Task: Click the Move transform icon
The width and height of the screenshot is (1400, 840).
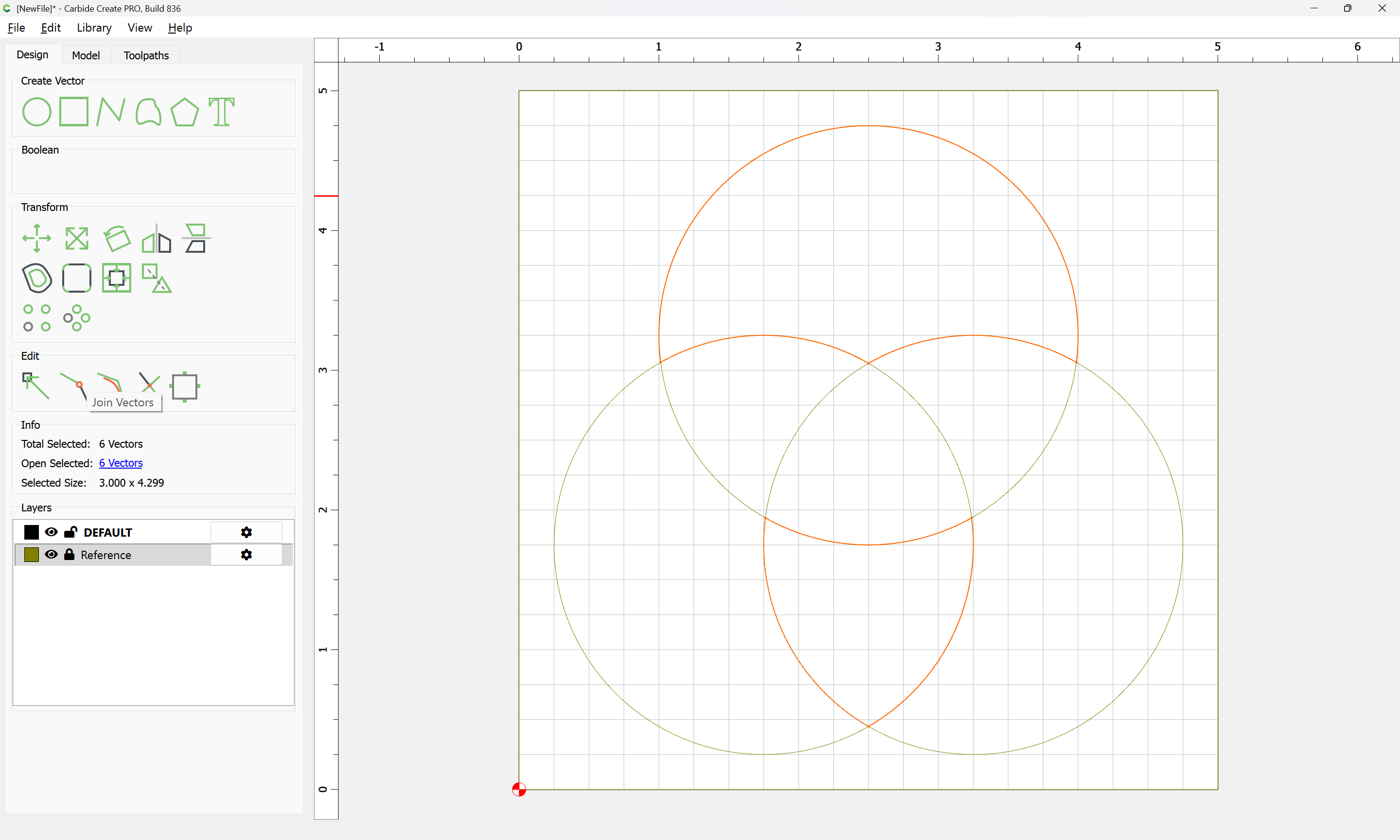Action: coord(36,238)
